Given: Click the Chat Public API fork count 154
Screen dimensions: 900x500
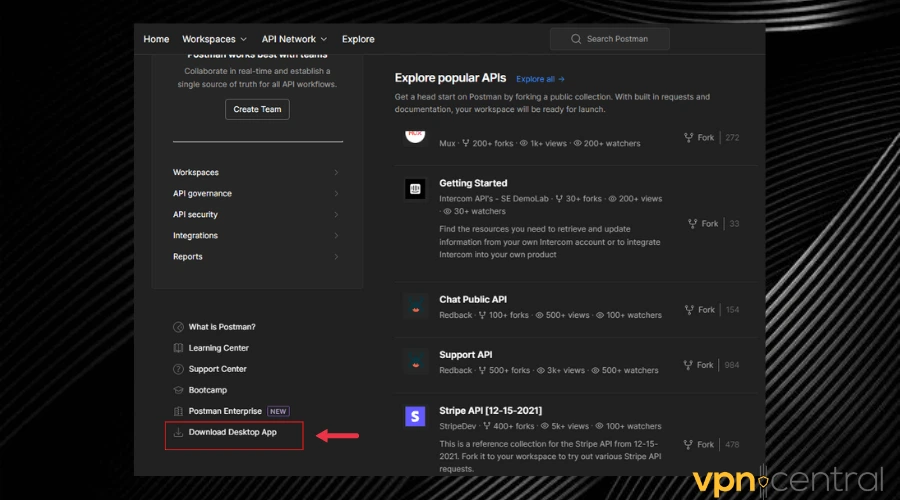Looking at the screenshot, I should tap(732, 310).
